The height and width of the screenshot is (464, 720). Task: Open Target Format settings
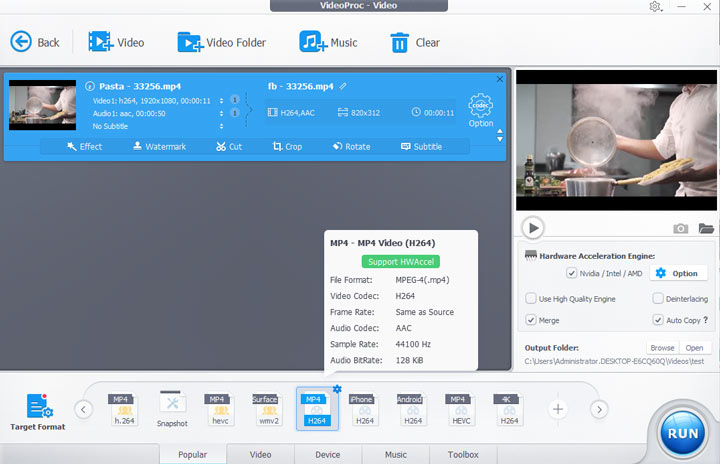coord(38,412)
